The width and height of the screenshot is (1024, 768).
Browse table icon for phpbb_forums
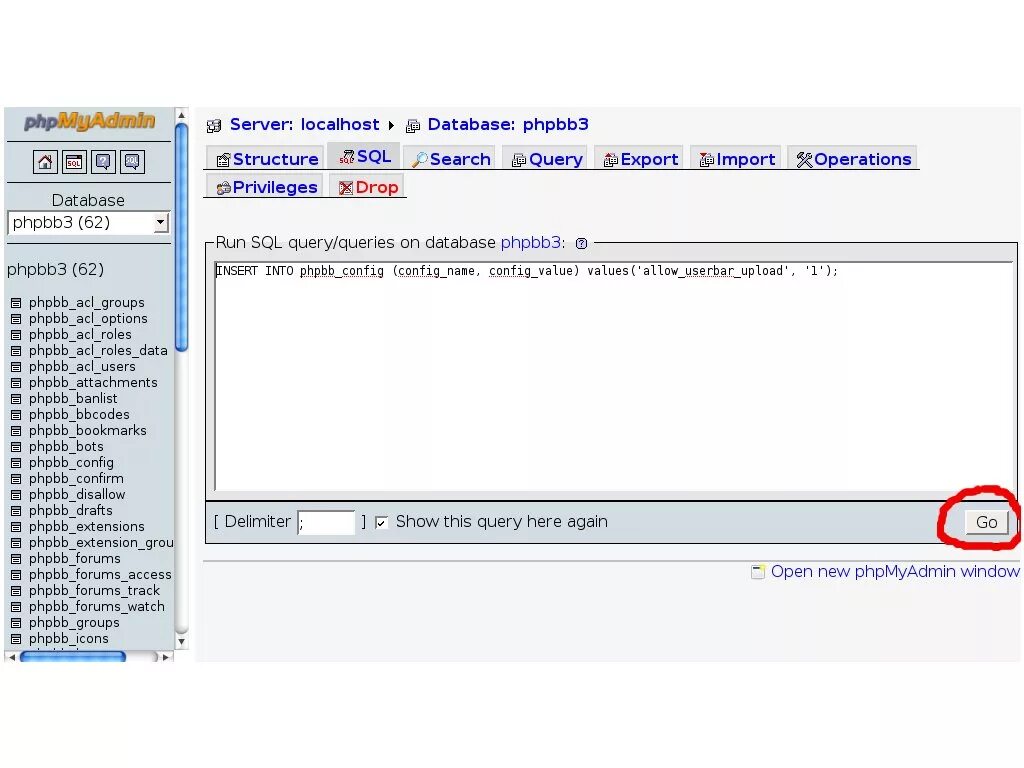click(x=16, y=559)
